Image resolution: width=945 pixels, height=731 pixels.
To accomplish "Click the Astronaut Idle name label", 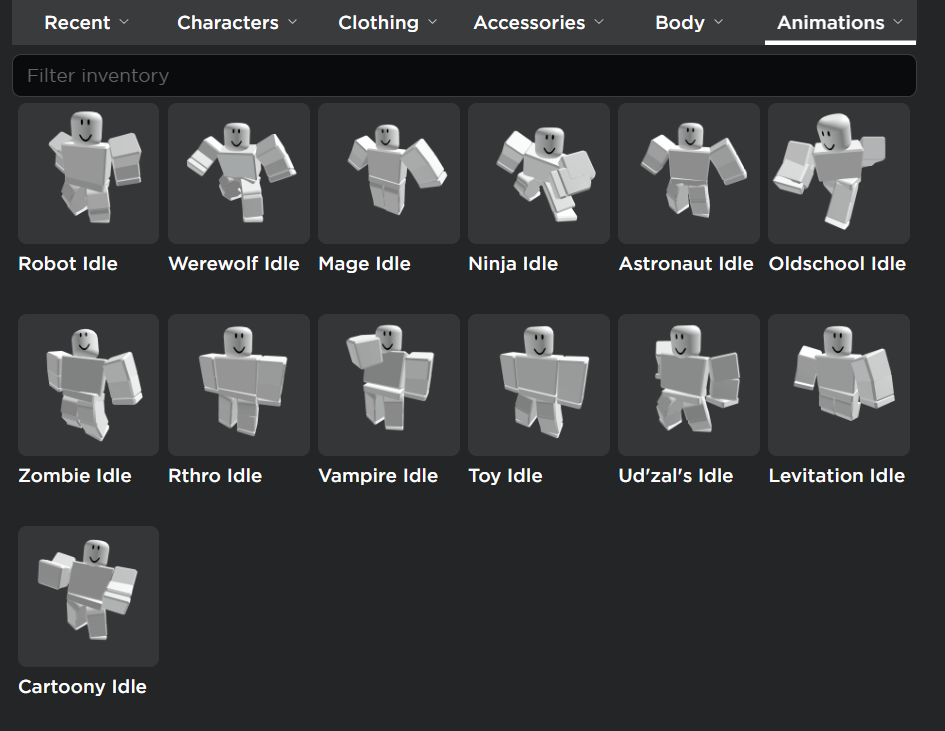I will (686, 264).
